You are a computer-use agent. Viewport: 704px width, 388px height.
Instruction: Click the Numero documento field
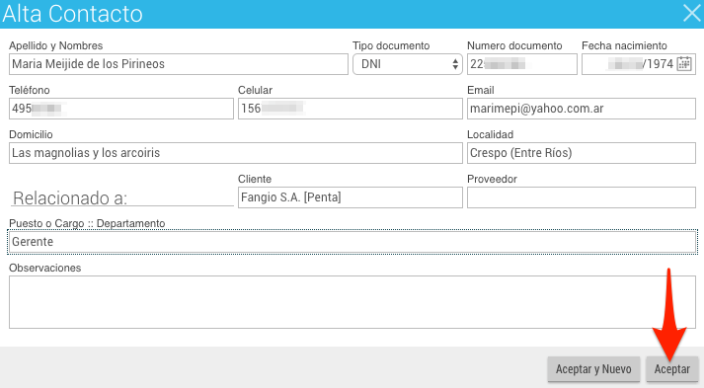click(x=522, y=64)
